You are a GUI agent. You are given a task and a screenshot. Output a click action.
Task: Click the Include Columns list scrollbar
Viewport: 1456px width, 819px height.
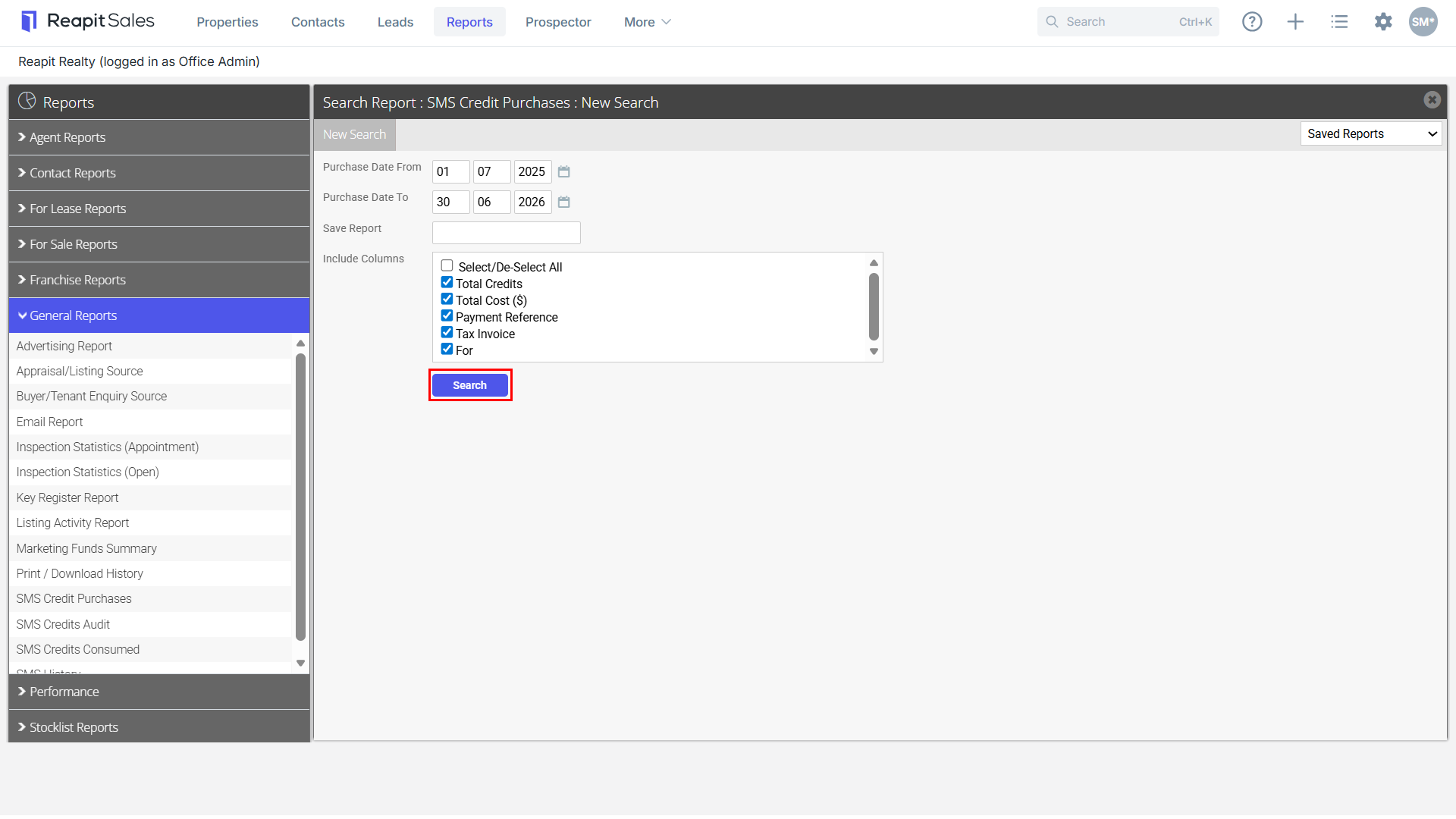874,307
